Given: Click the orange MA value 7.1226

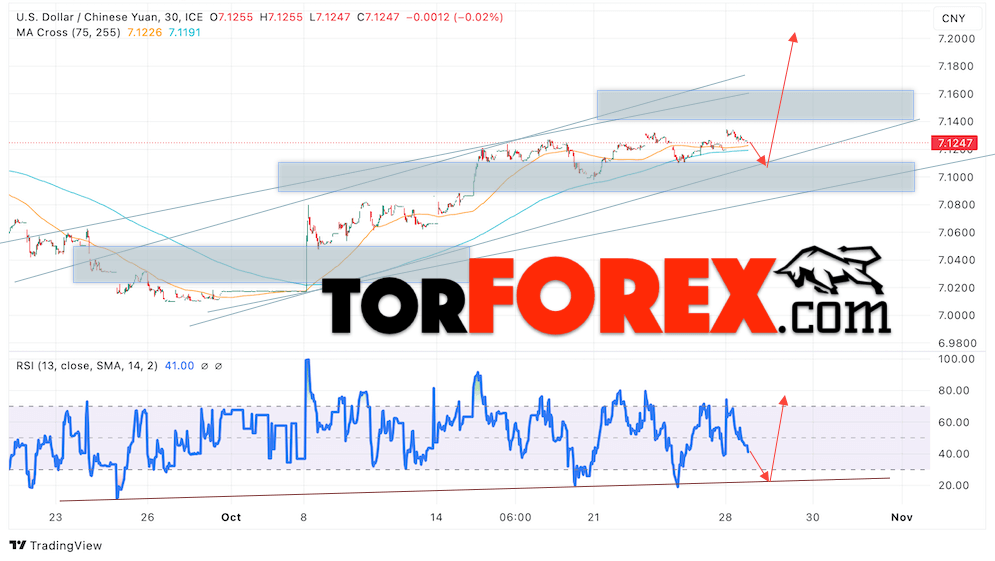Looking at the screenshot, I should (145, 32).
